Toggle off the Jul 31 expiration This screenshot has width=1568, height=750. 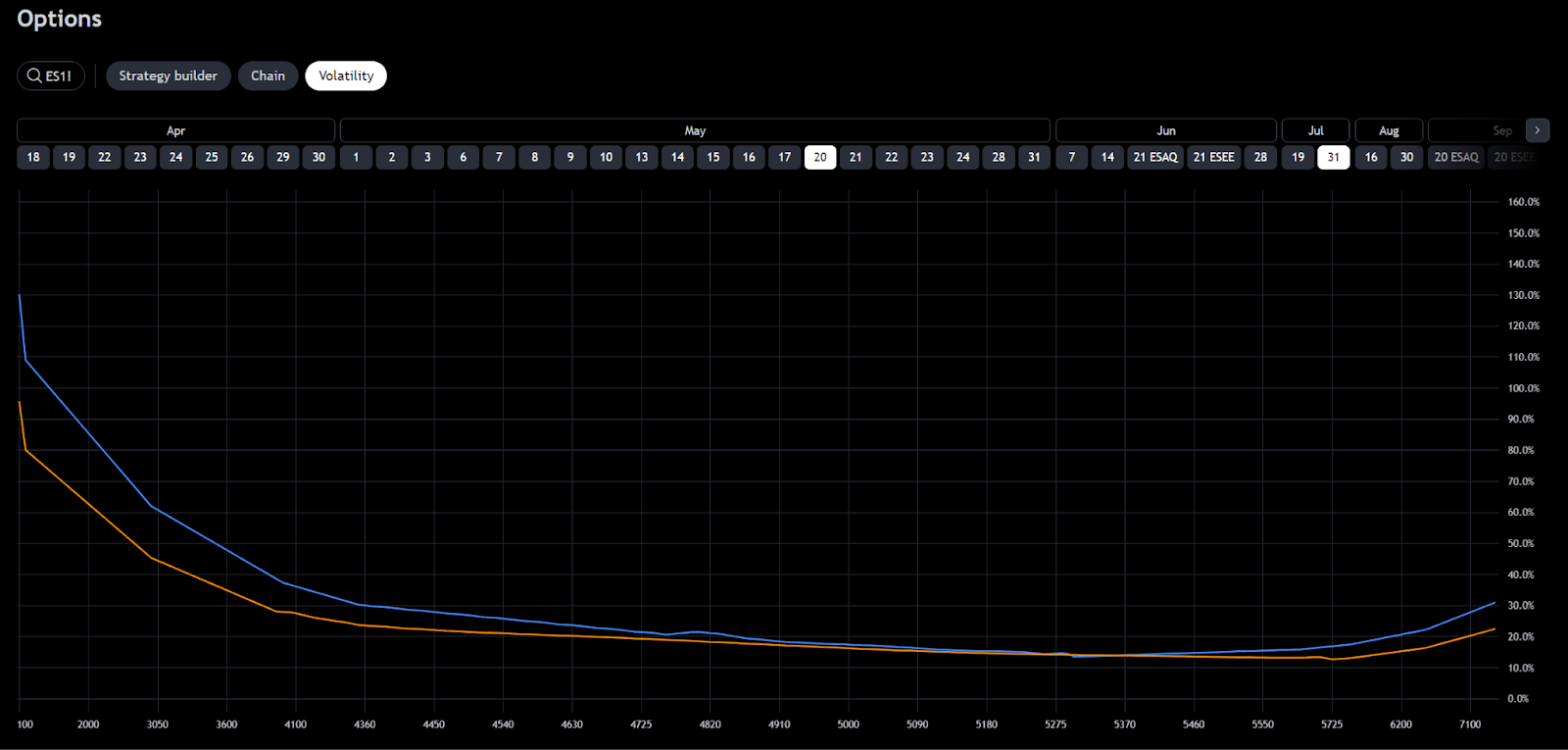[1333, 157]
